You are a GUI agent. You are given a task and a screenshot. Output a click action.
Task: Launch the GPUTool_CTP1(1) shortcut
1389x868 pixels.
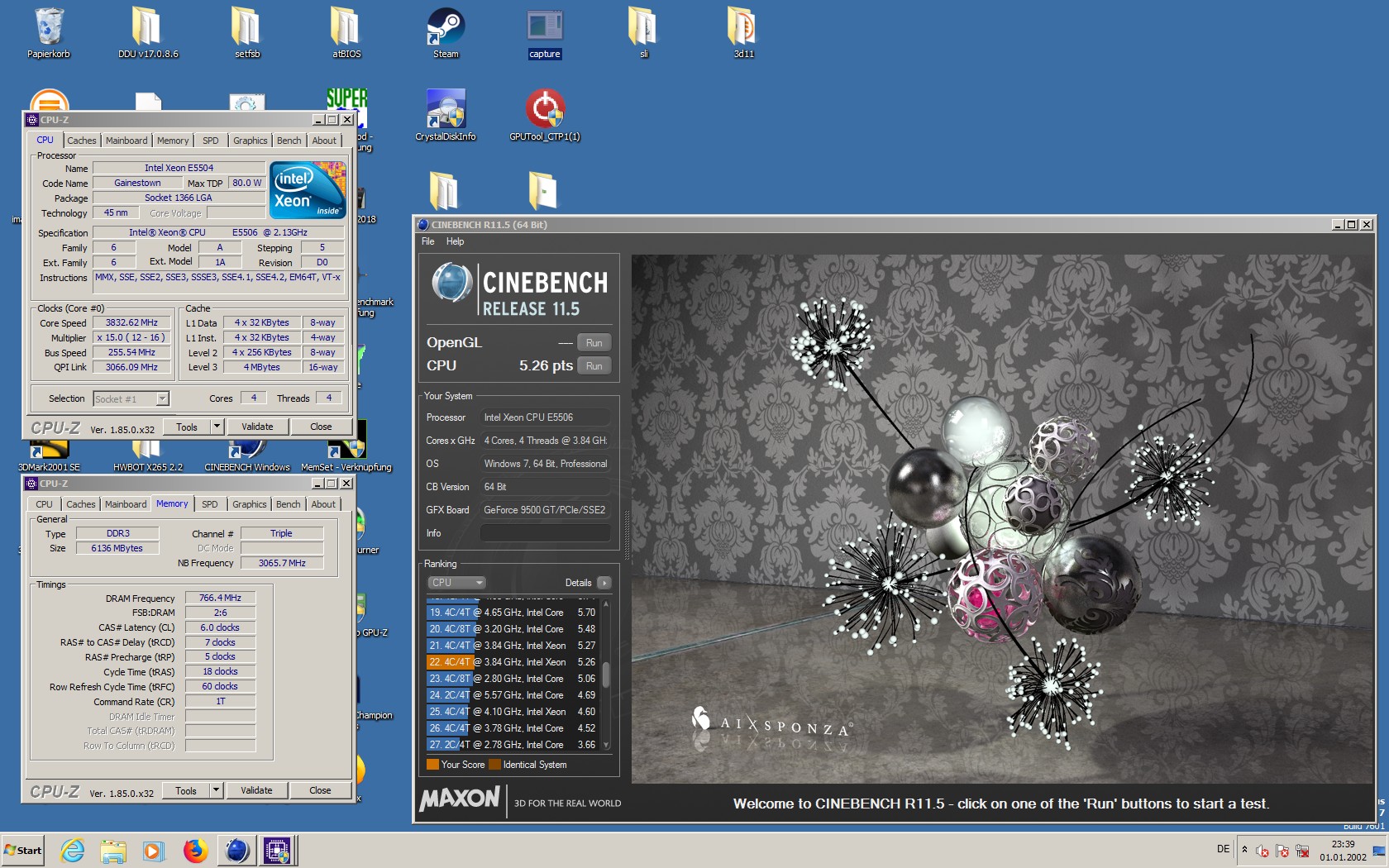click(x=545, y=116)
